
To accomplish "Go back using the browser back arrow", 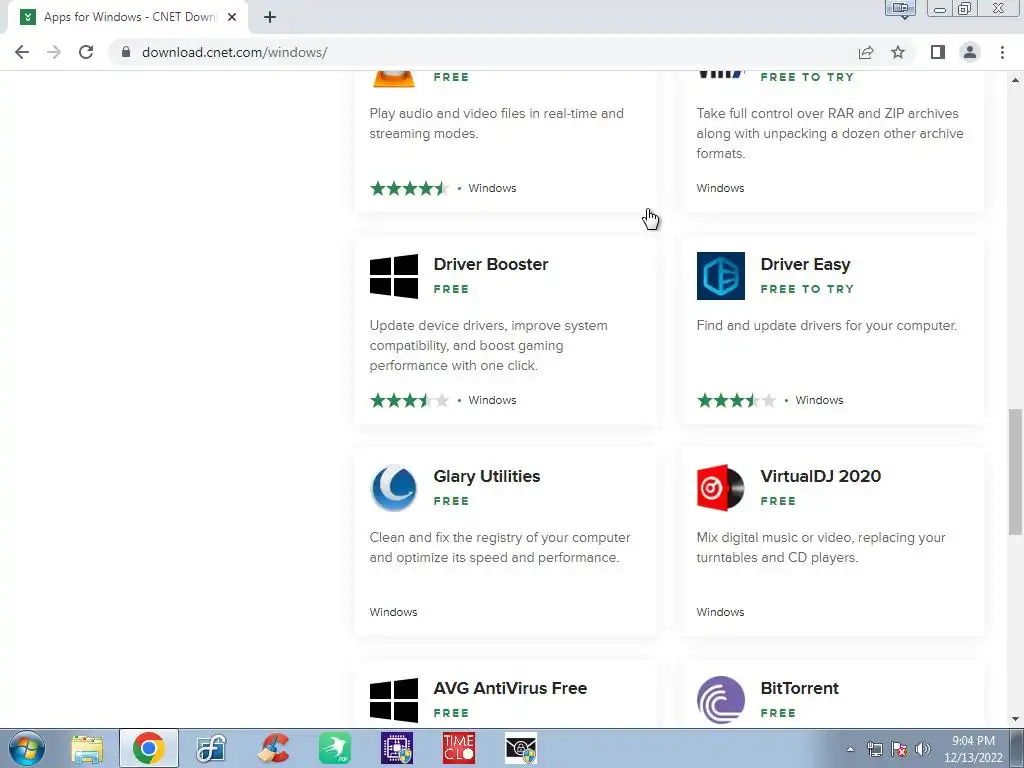I will tap(22, 52).
